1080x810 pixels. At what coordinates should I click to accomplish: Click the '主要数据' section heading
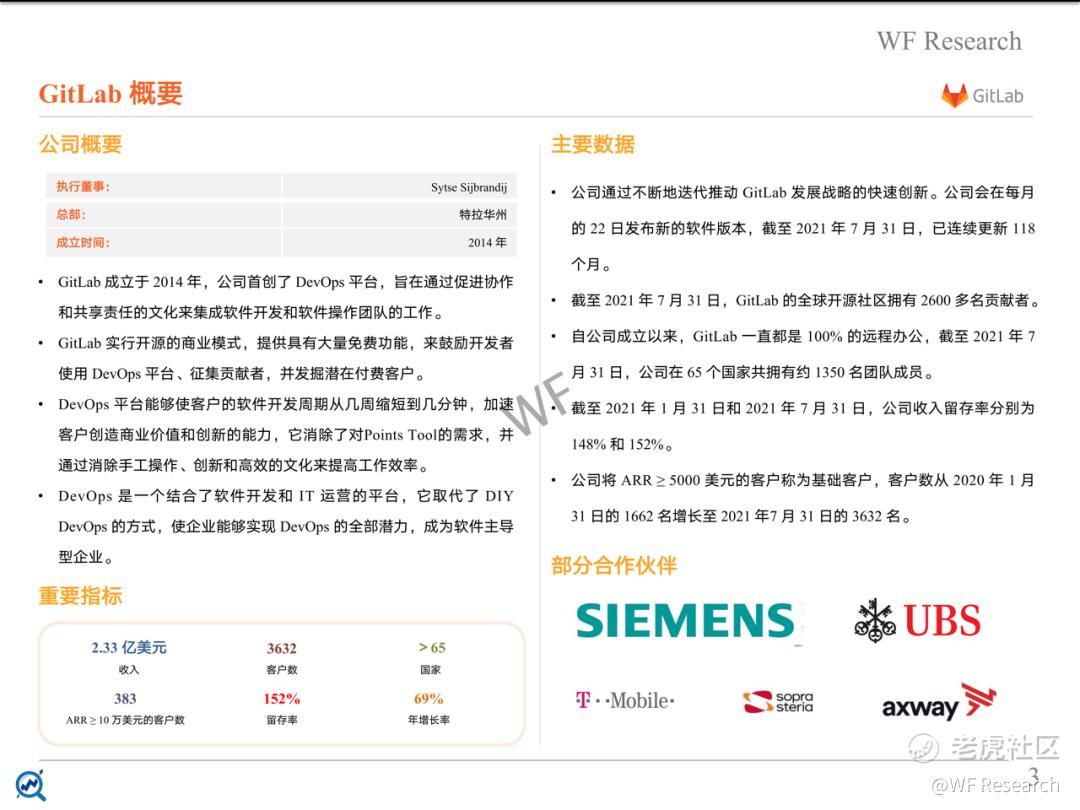(593, 144)
